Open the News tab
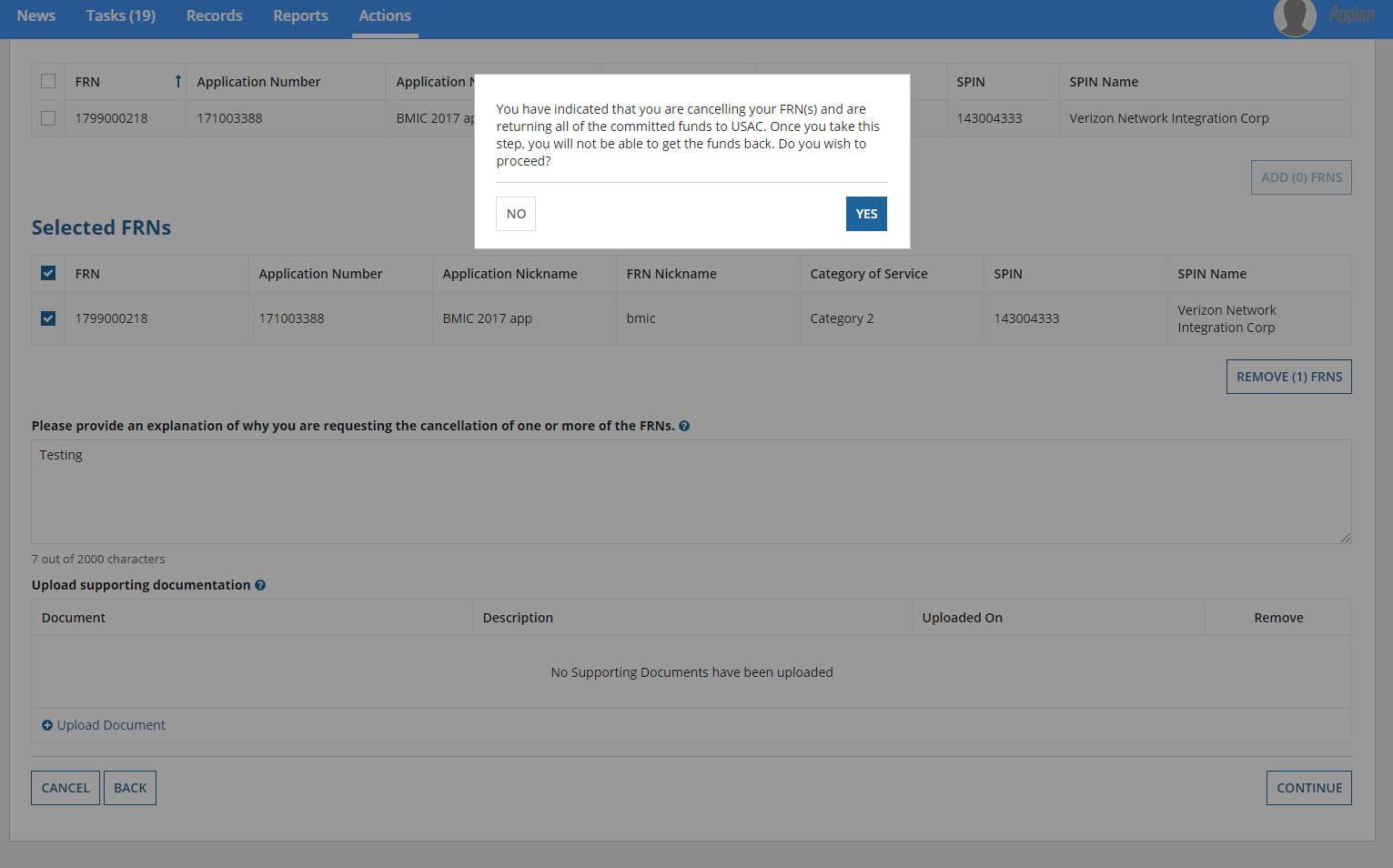 36,16
